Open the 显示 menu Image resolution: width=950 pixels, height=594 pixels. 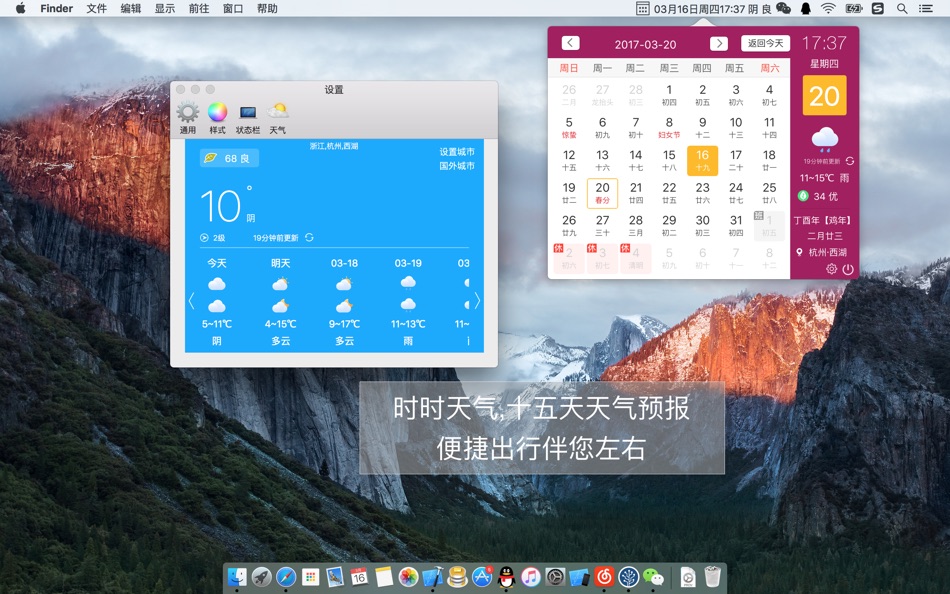point(164,8)
